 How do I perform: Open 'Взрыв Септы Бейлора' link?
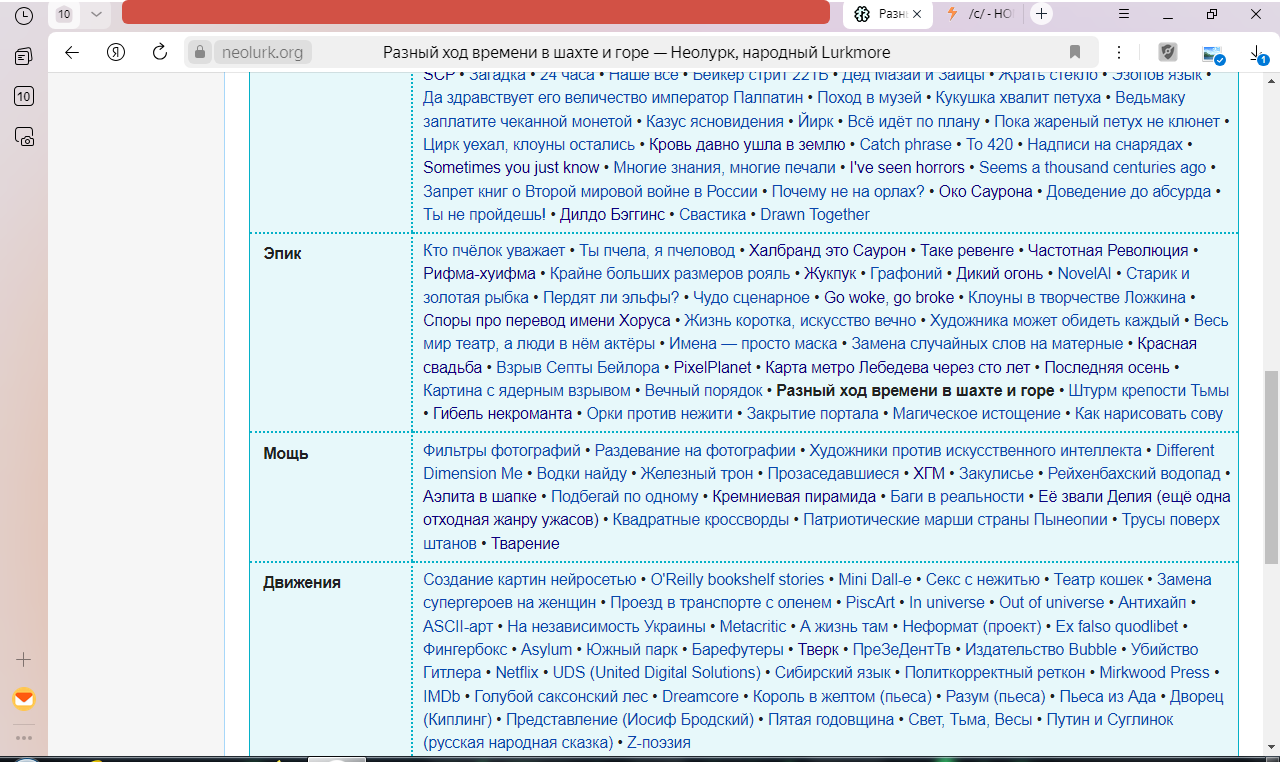(x=578, y=367)
